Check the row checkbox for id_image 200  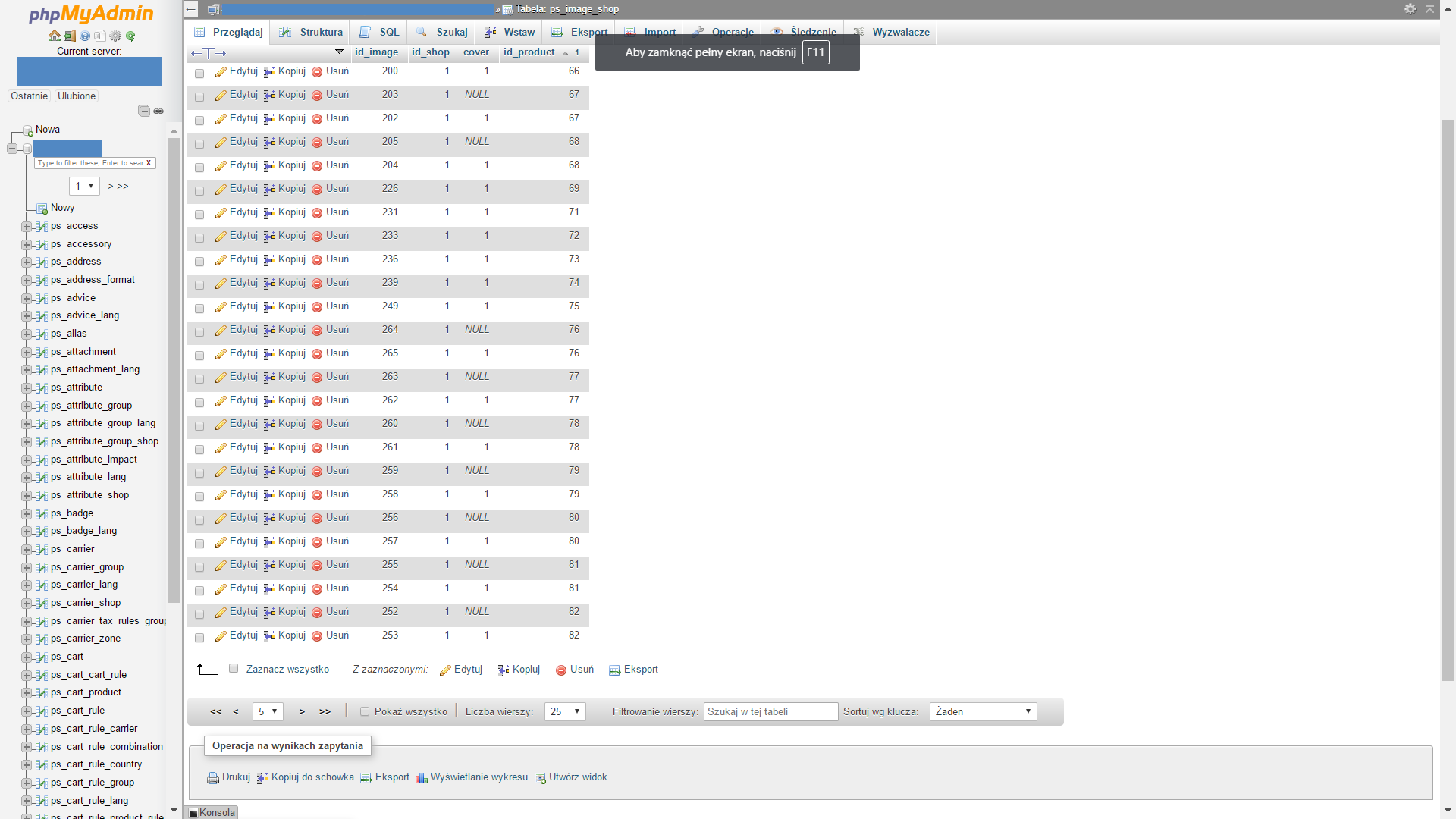(199, 74)
